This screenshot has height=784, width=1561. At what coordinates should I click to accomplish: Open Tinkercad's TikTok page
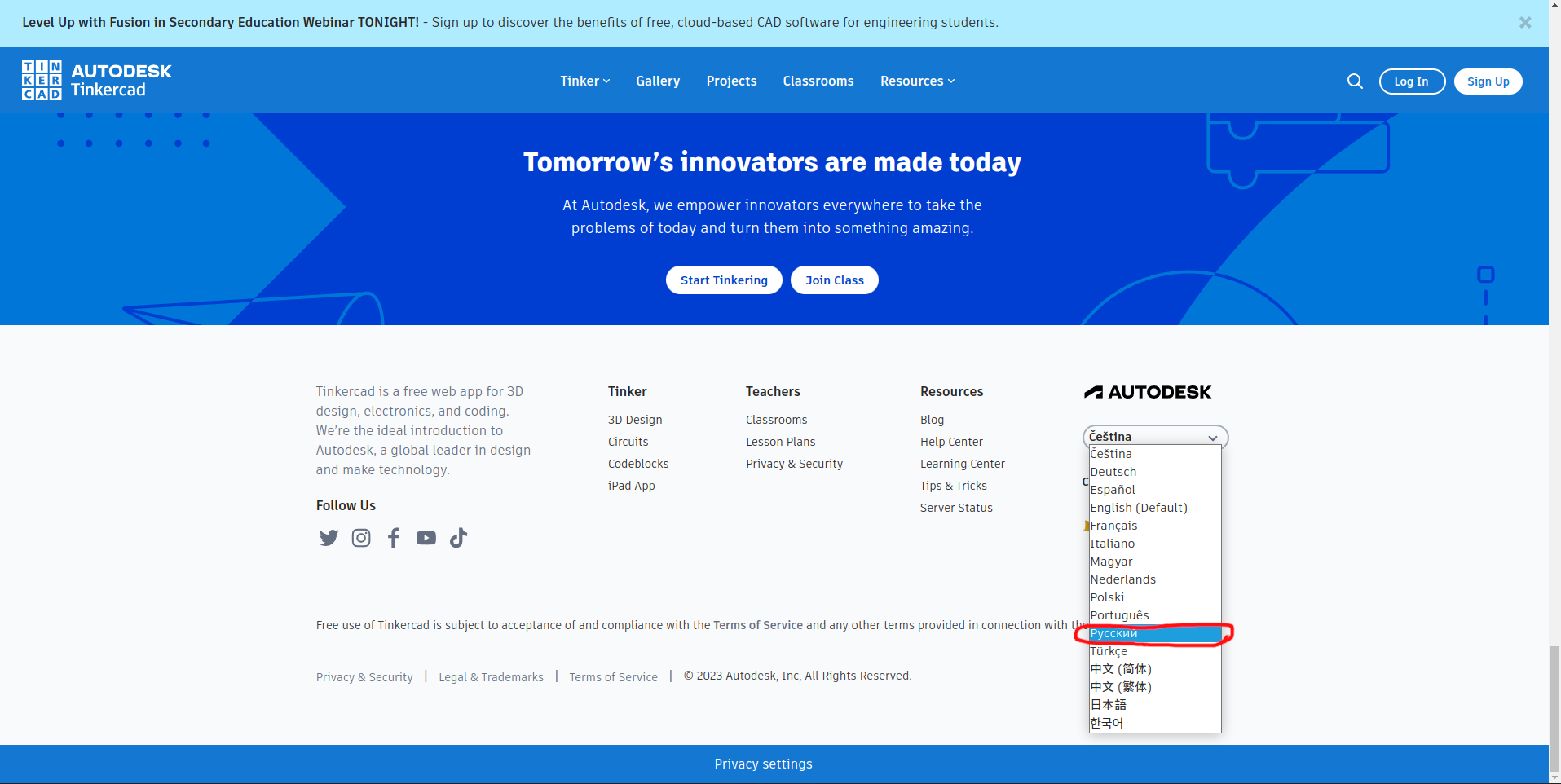pyautogui.click(x=458, y=538)
